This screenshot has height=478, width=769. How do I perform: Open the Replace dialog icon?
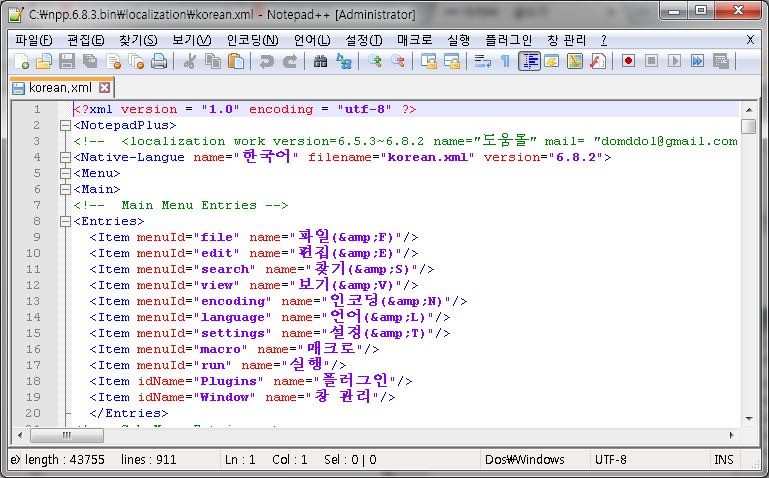pyautogui.click(x=344, y=61)
